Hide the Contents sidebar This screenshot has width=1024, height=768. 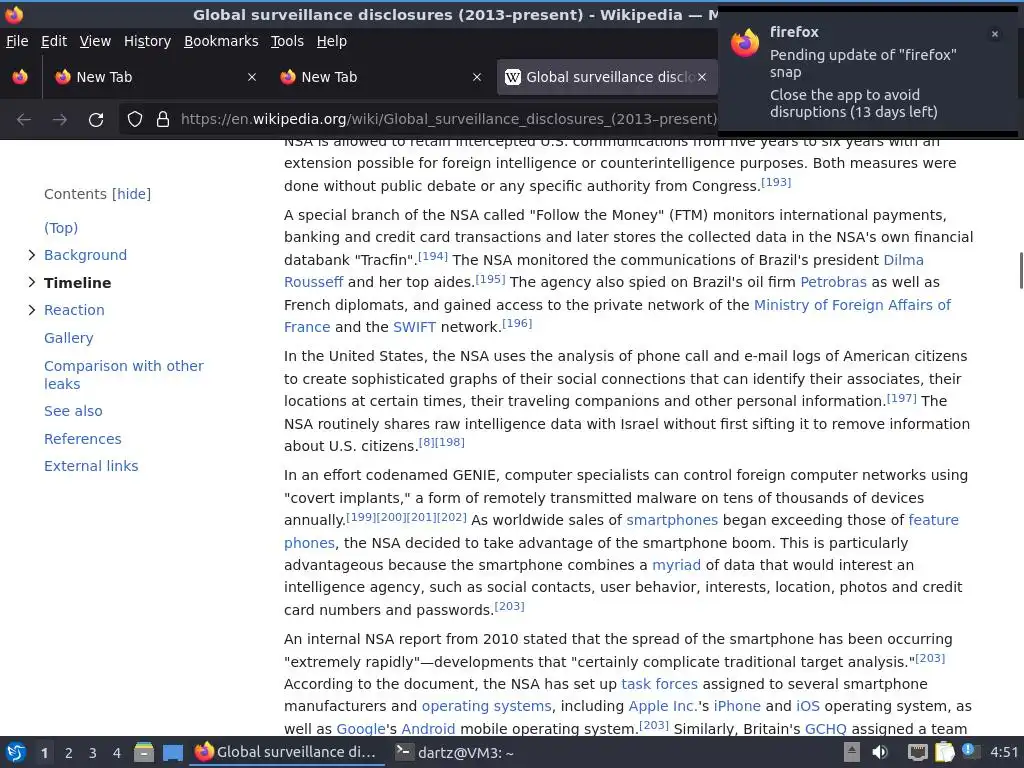[131, 194]
